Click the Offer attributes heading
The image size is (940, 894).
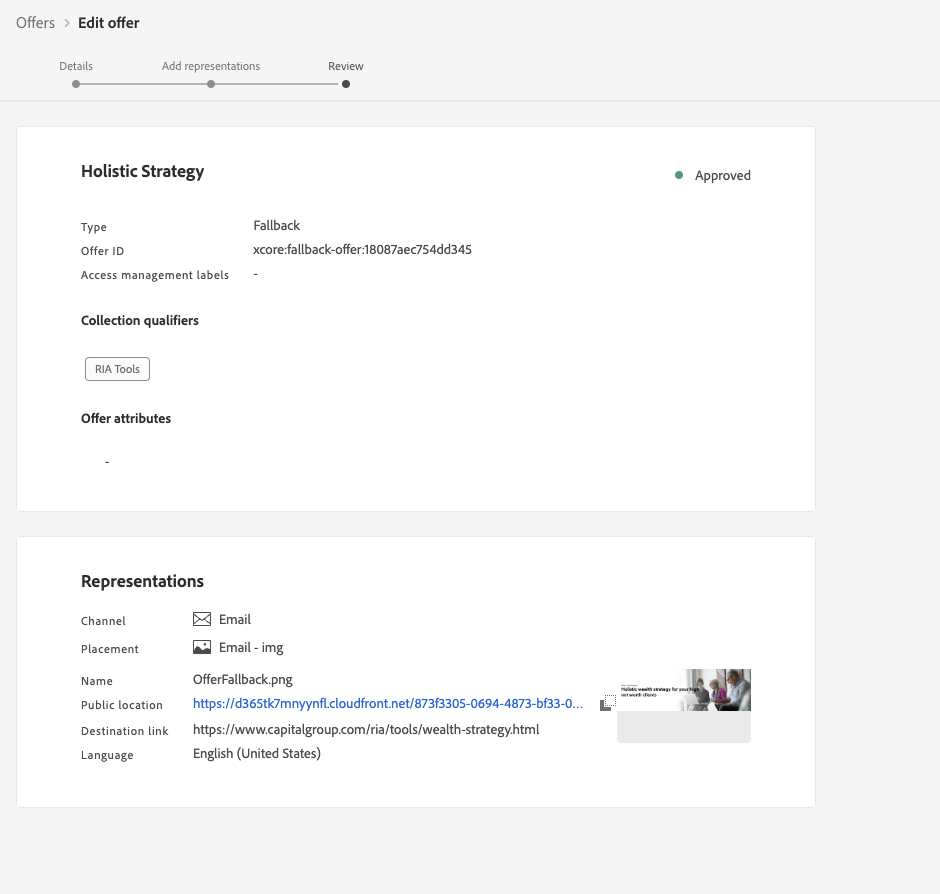(x=126, y=419)
